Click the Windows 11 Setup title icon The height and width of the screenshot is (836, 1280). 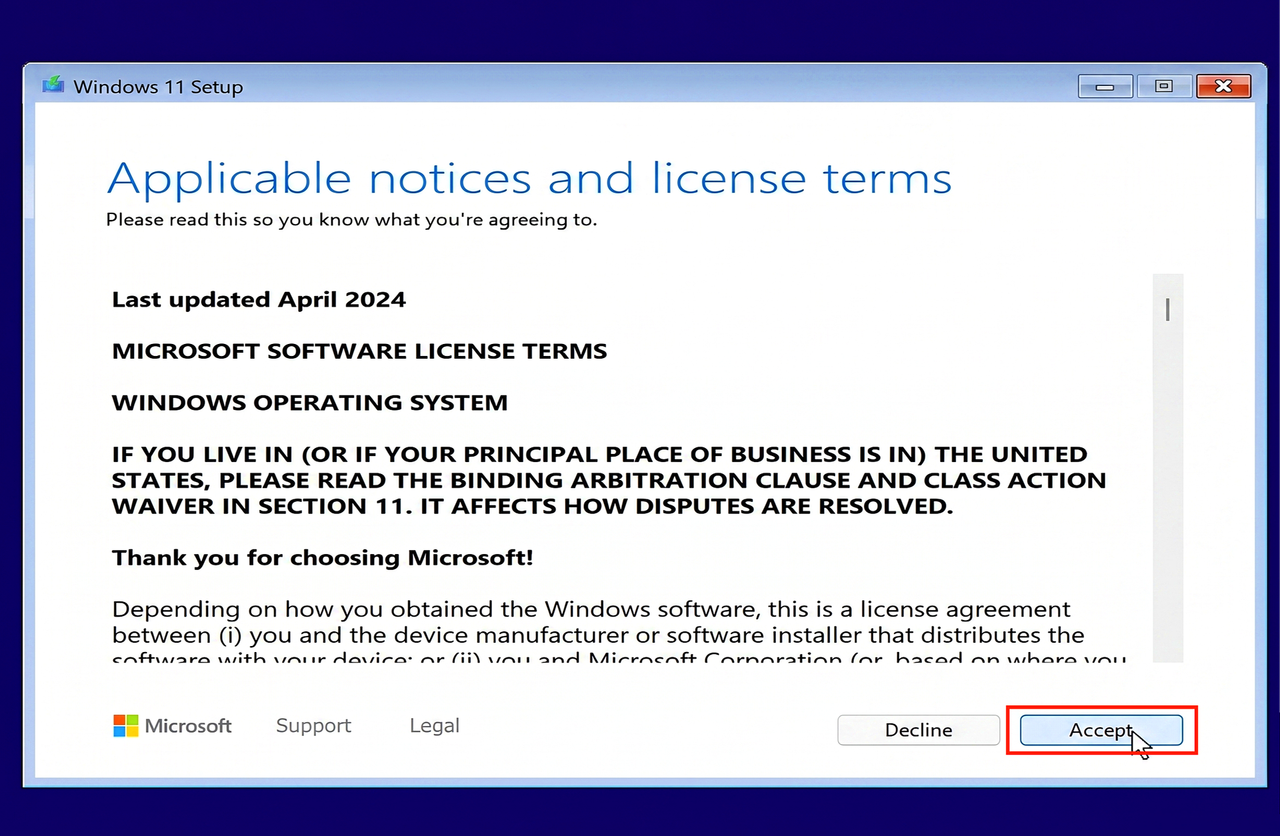pyautogui.click(x=53, y=86)
